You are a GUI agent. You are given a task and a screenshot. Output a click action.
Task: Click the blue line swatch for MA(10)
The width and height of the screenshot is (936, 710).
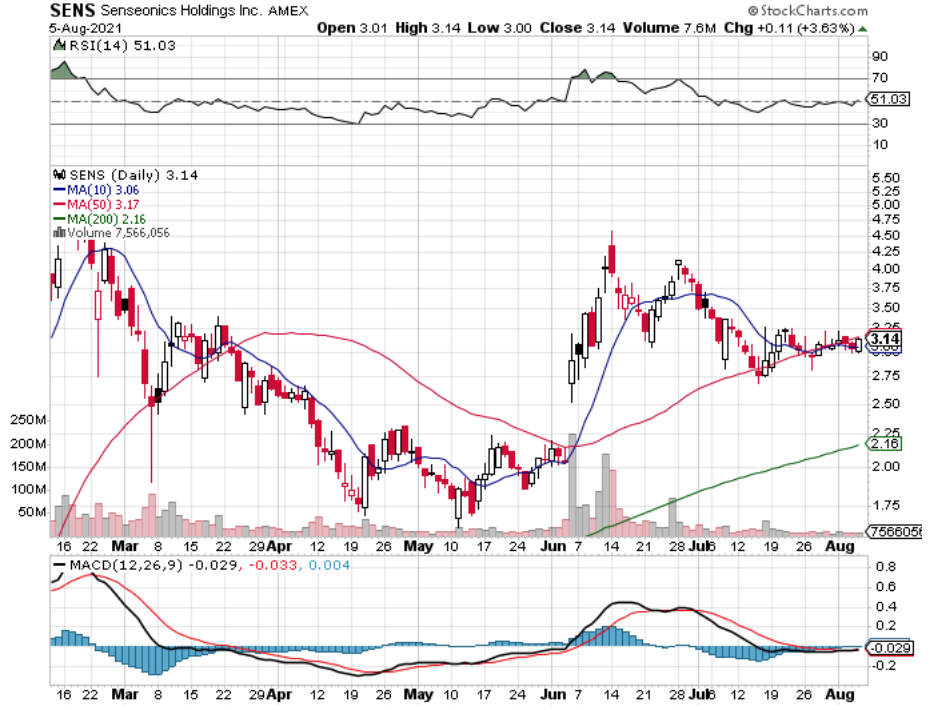coord(59,190)
